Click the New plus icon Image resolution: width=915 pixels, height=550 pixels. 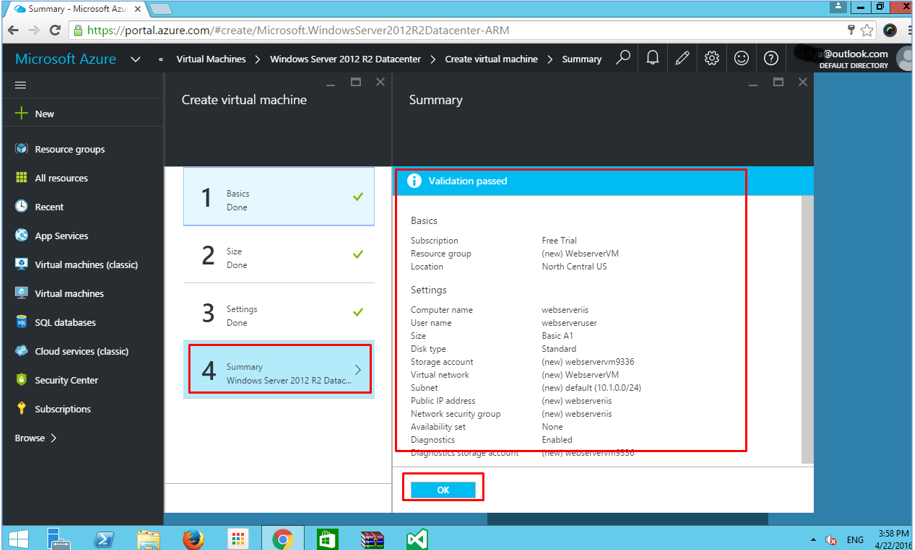(22, 113)
